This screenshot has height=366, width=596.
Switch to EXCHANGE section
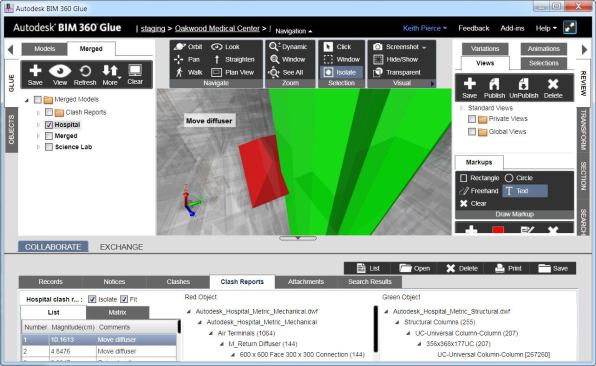click(121, 247)
